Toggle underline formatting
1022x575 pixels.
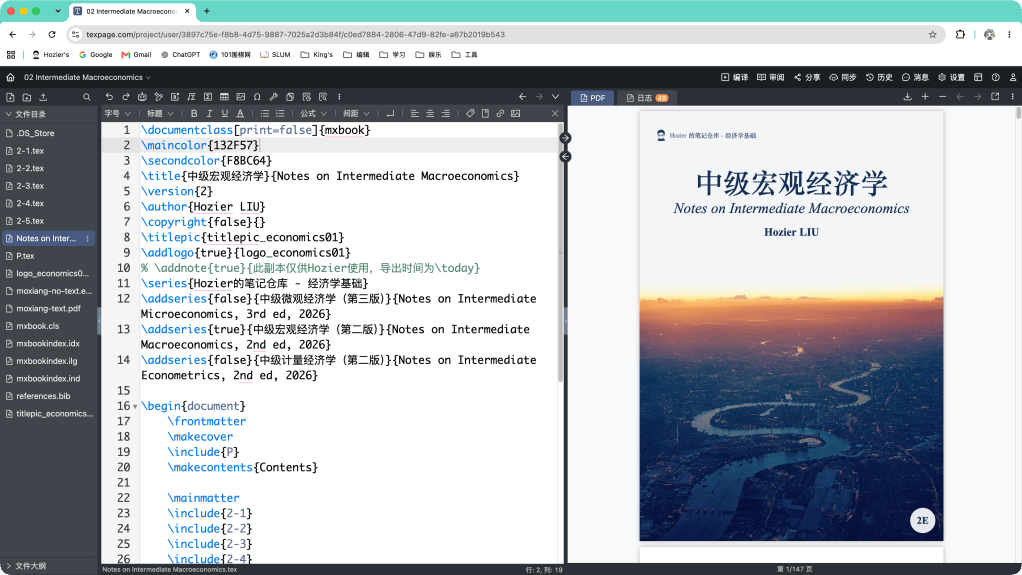[x=225, y=113]
